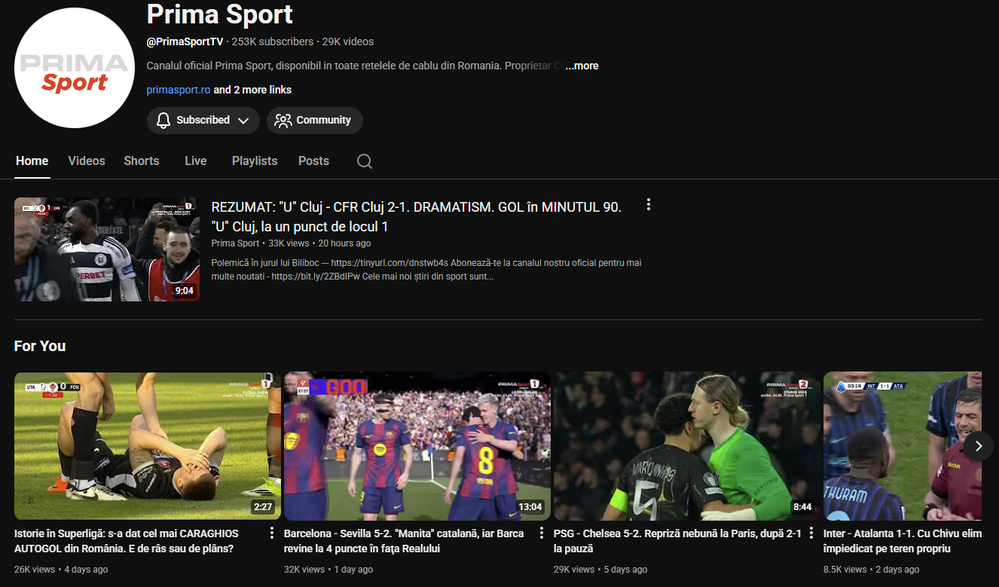Play the PSG - Chelsea 5-2 thumbnail
Viewport: 999px width, 587px height.
tap(687, 446)
